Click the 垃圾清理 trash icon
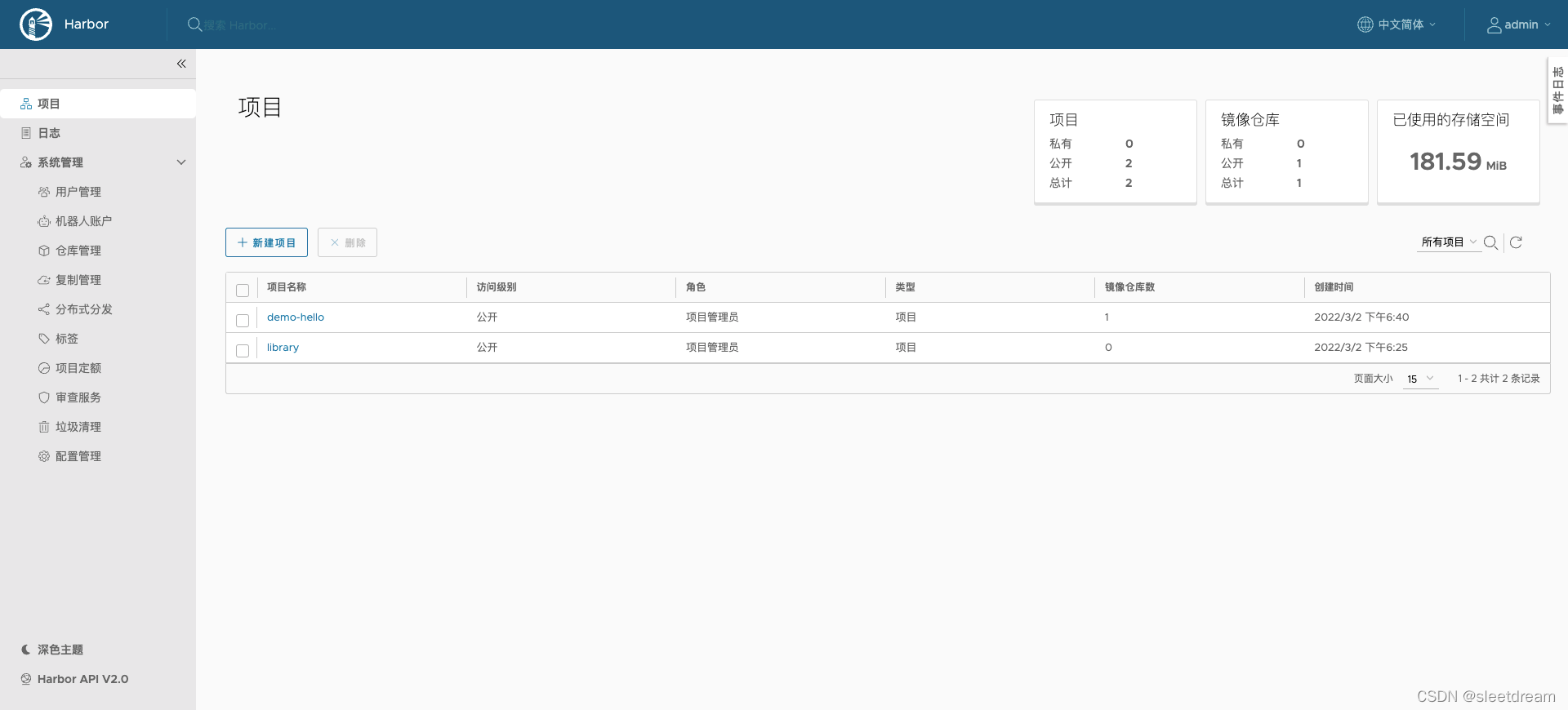 click(x=44, y=427)
